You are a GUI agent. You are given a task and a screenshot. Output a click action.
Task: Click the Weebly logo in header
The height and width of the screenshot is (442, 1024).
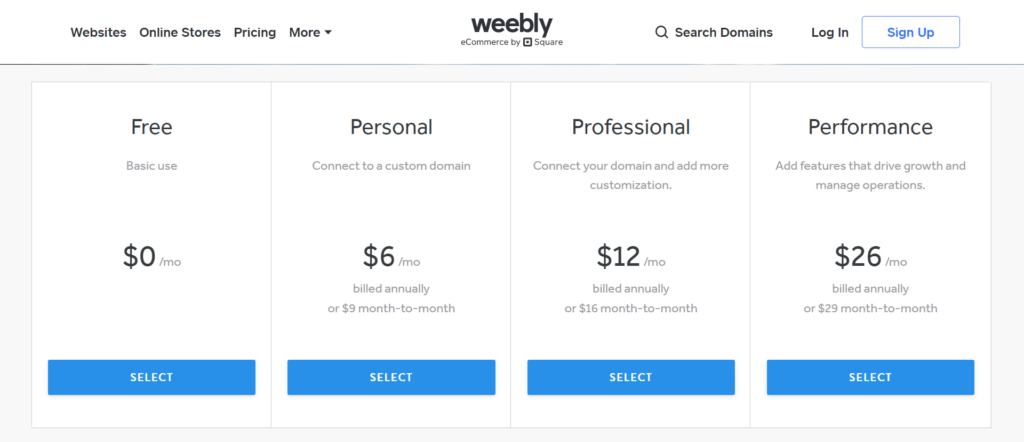coord(511,25)
